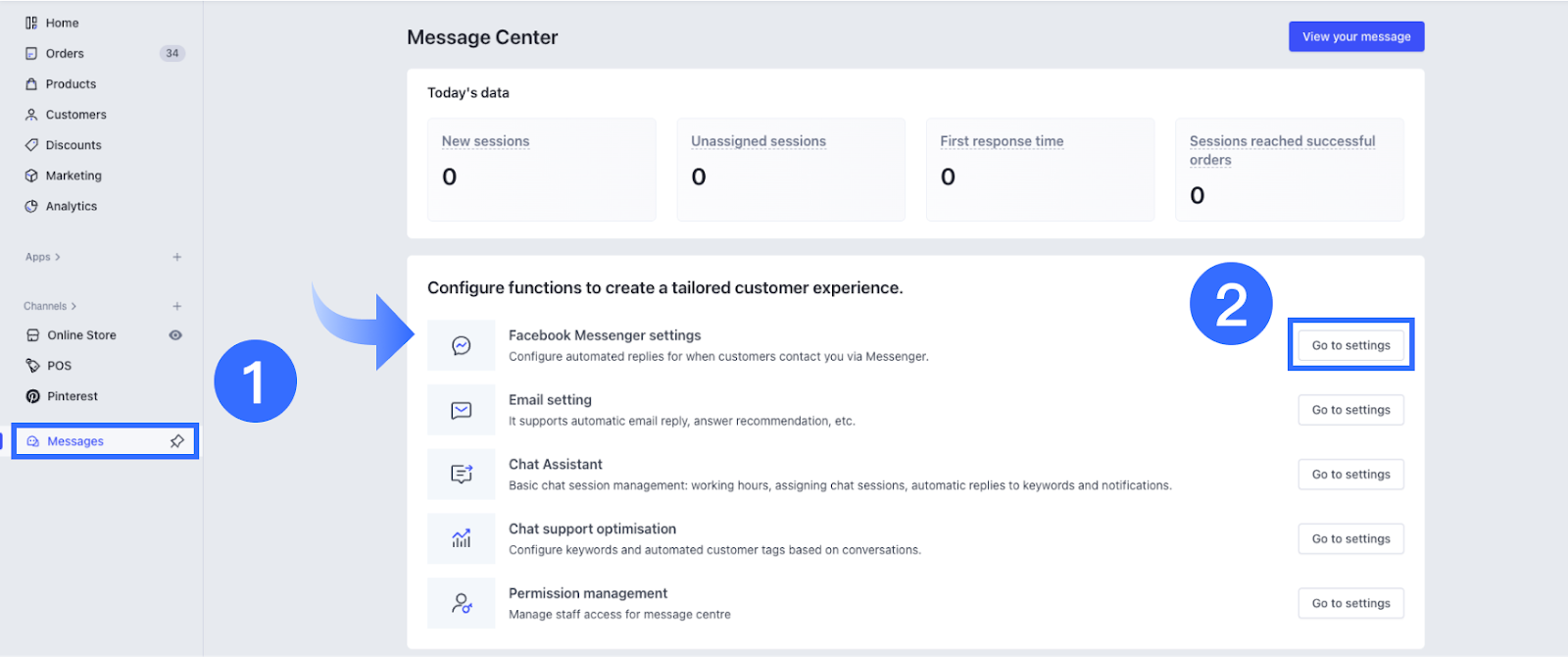Image resolution: width=1568 pixels, height=657 pixels.
Task: Select the Pinterest channel
Action: click(73, 396)
